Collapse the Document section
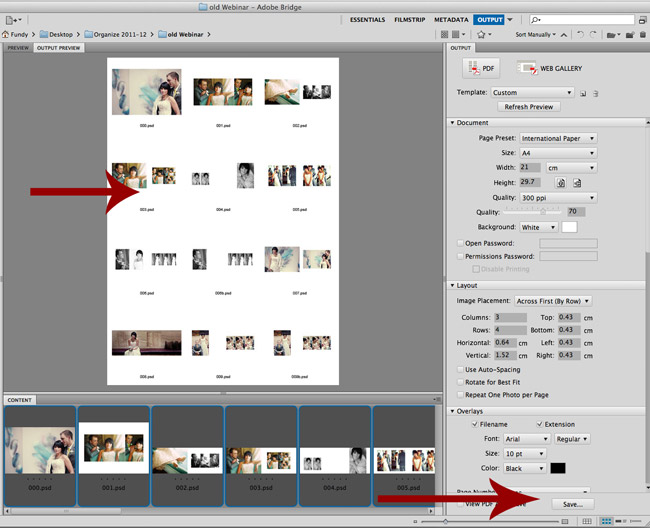 pos(452,123)
